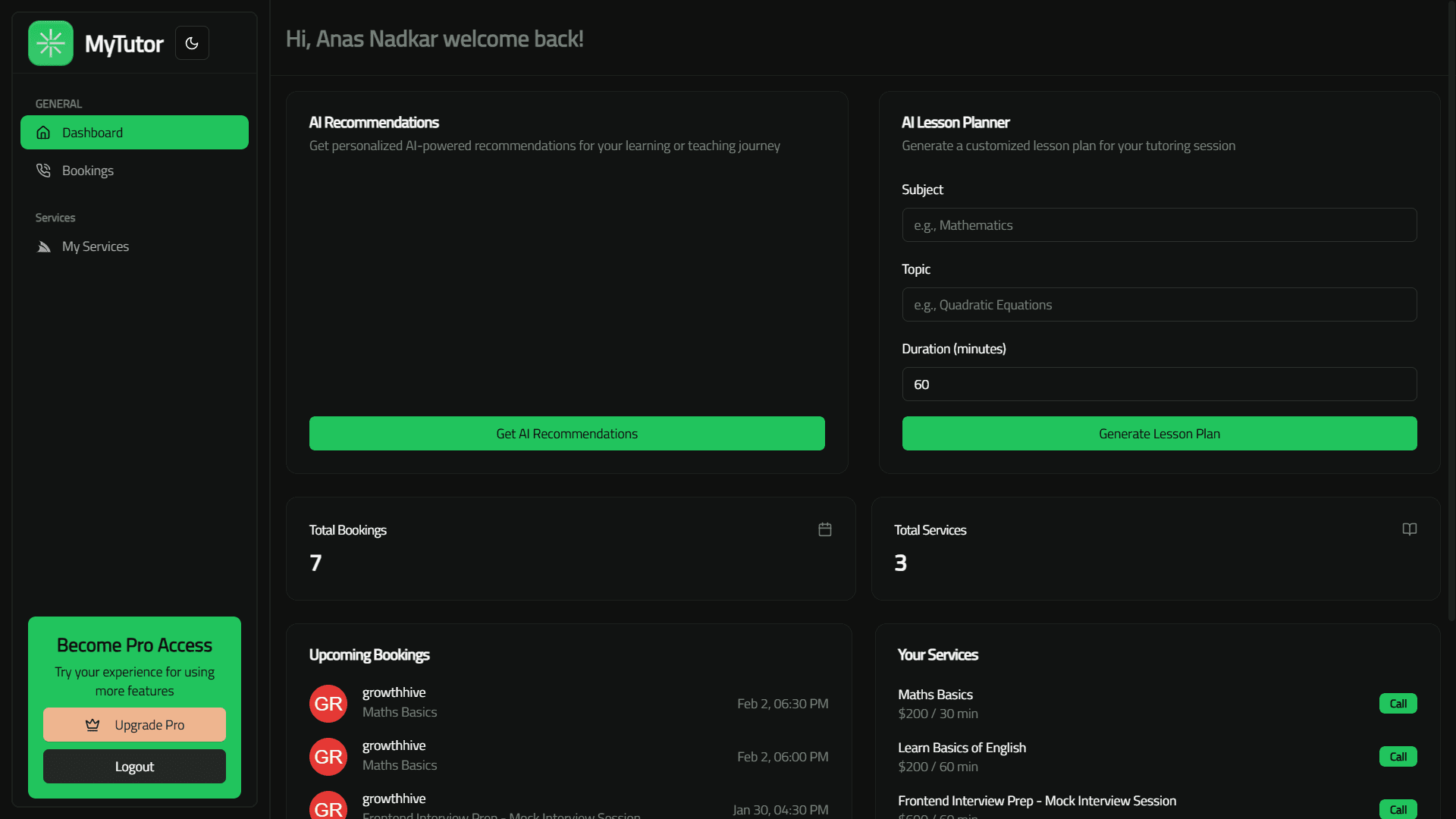Click the 'Your Services' heading
The image size is (1456, 819).
tap(938, 654)
